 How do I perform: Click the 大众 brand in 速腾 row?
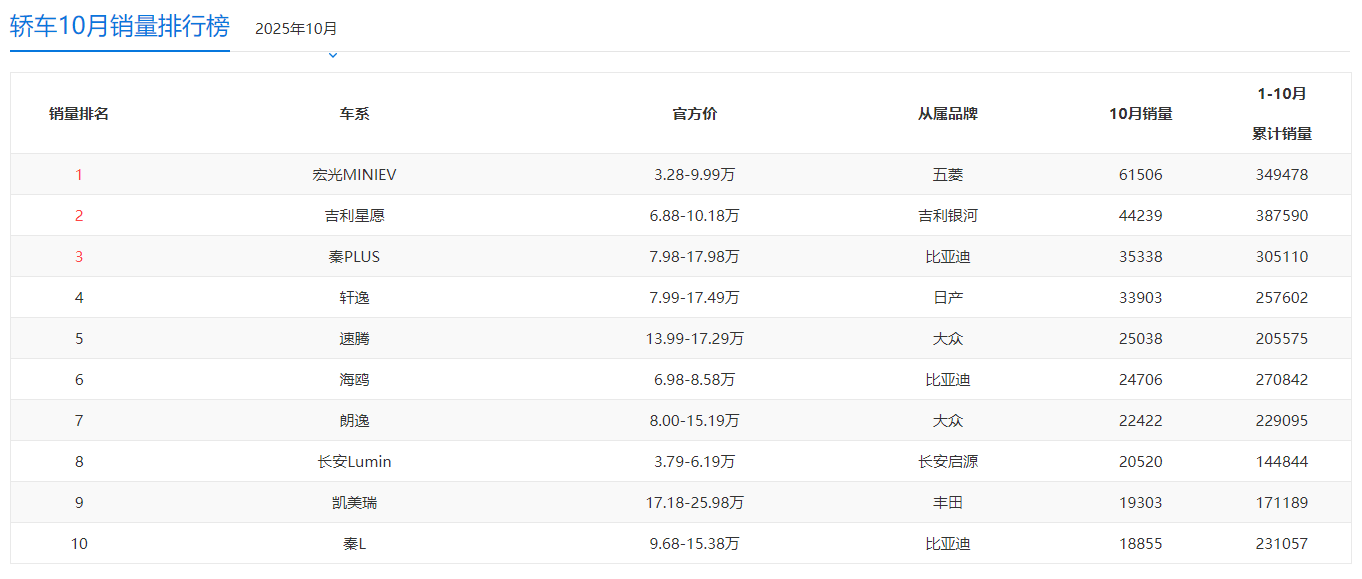[x=947, y=339]
